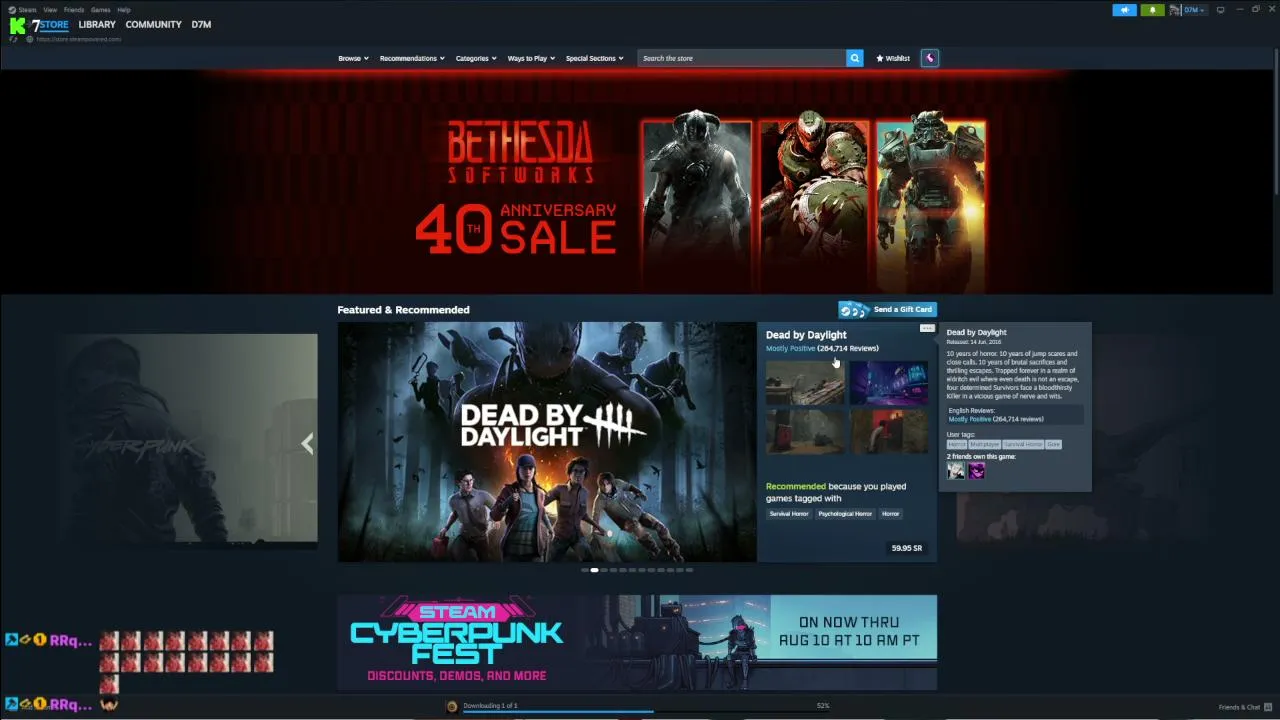Select the red-lit screenshot thumbnail

coord(889,432)
